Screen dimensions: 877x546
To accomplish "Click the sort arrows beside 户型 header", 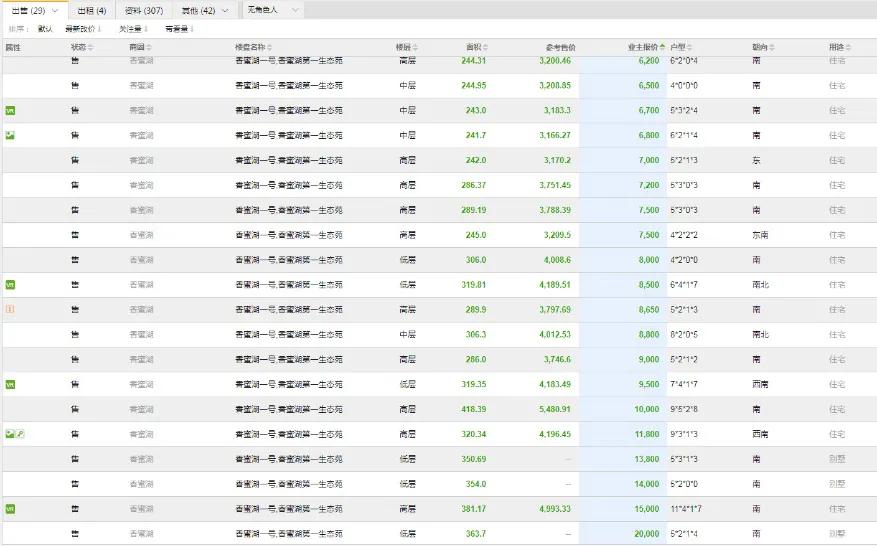I will 690,48.
